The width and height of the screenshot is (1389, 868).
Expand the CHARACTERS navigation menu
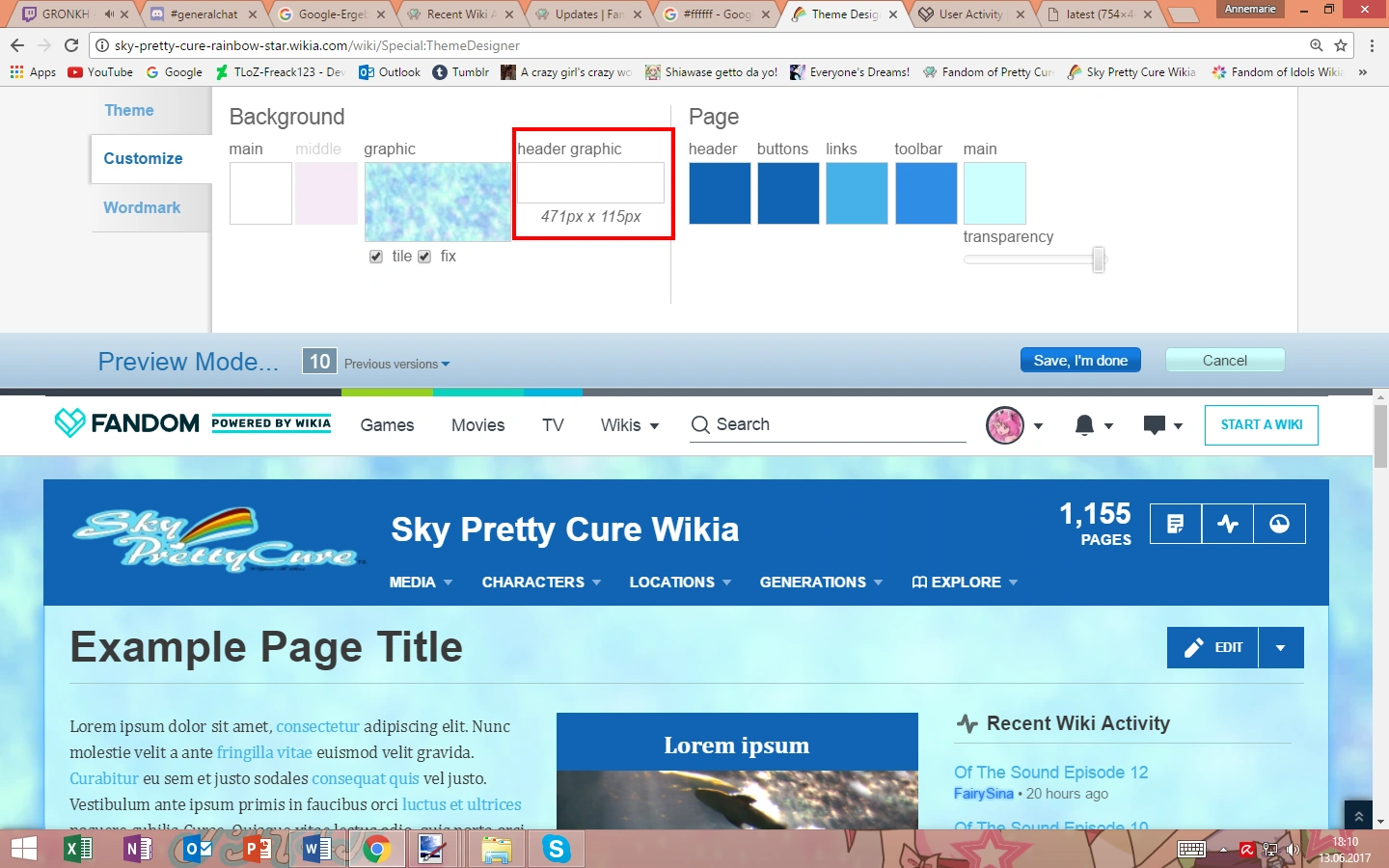pos(540,583)
